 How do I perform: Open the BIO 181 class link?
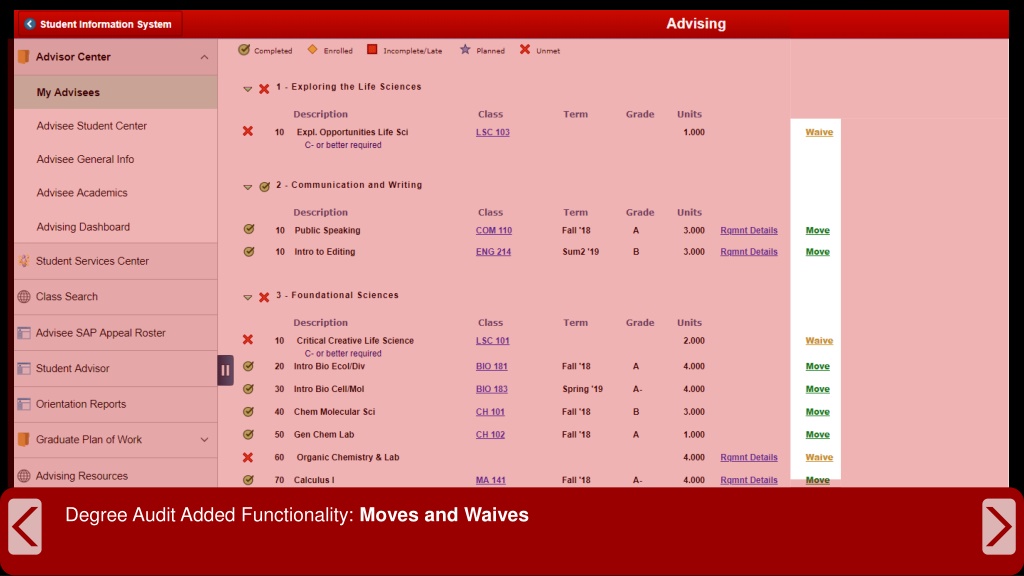click(x=492, y=366)
